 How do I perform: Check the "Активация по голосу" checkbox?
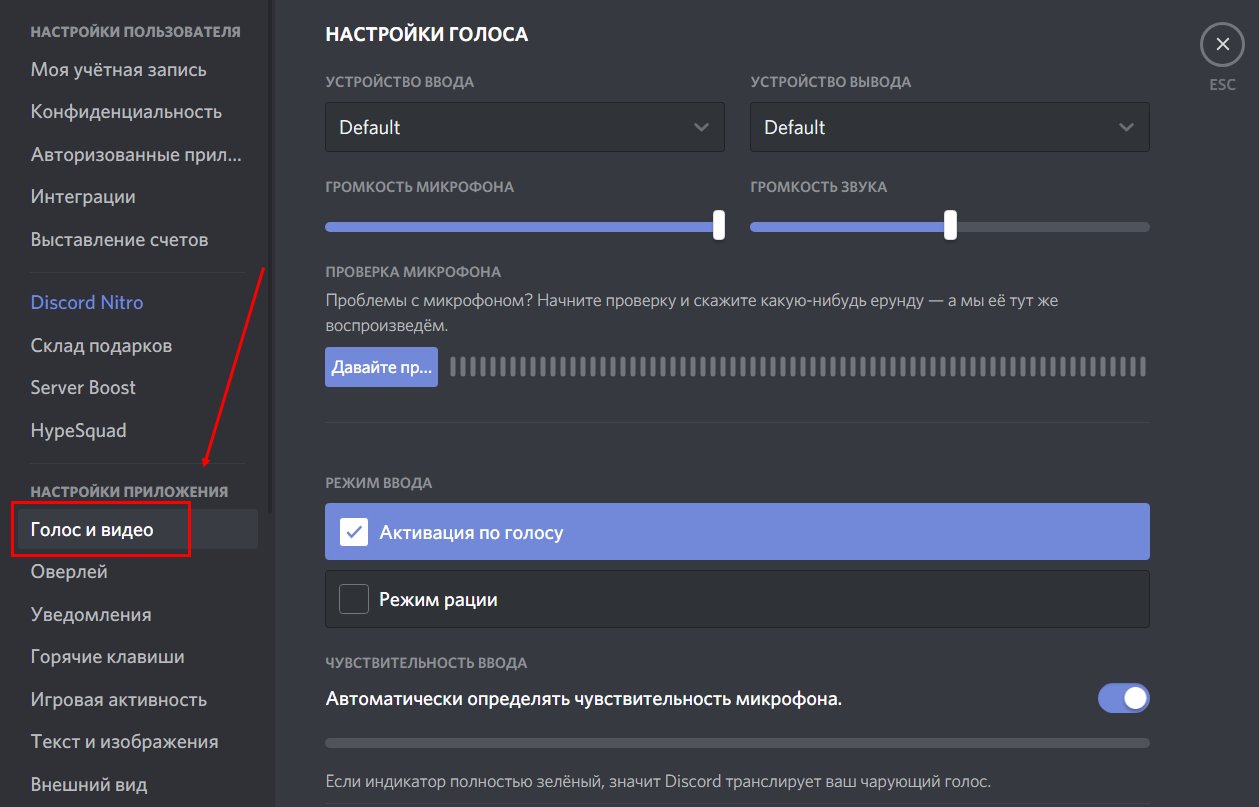354,532
